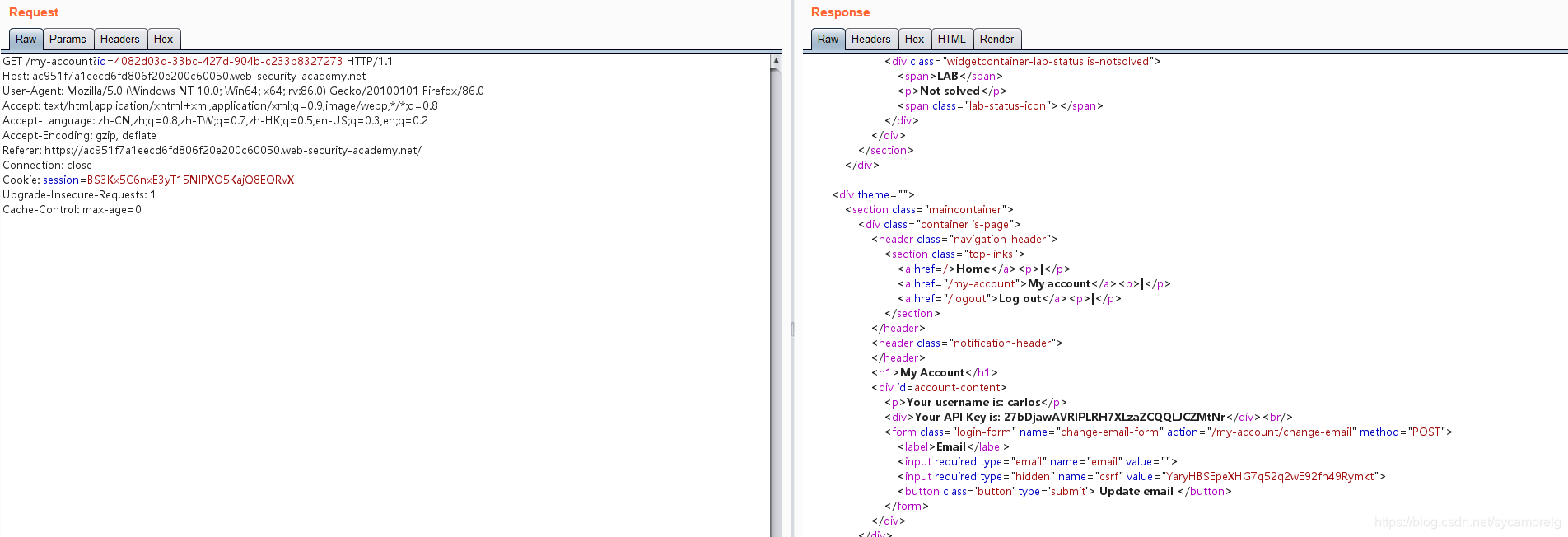Click the /my-account href line in response
Image resolution: width=1568 pixels, height=537 pixels.
(1034, 284)
